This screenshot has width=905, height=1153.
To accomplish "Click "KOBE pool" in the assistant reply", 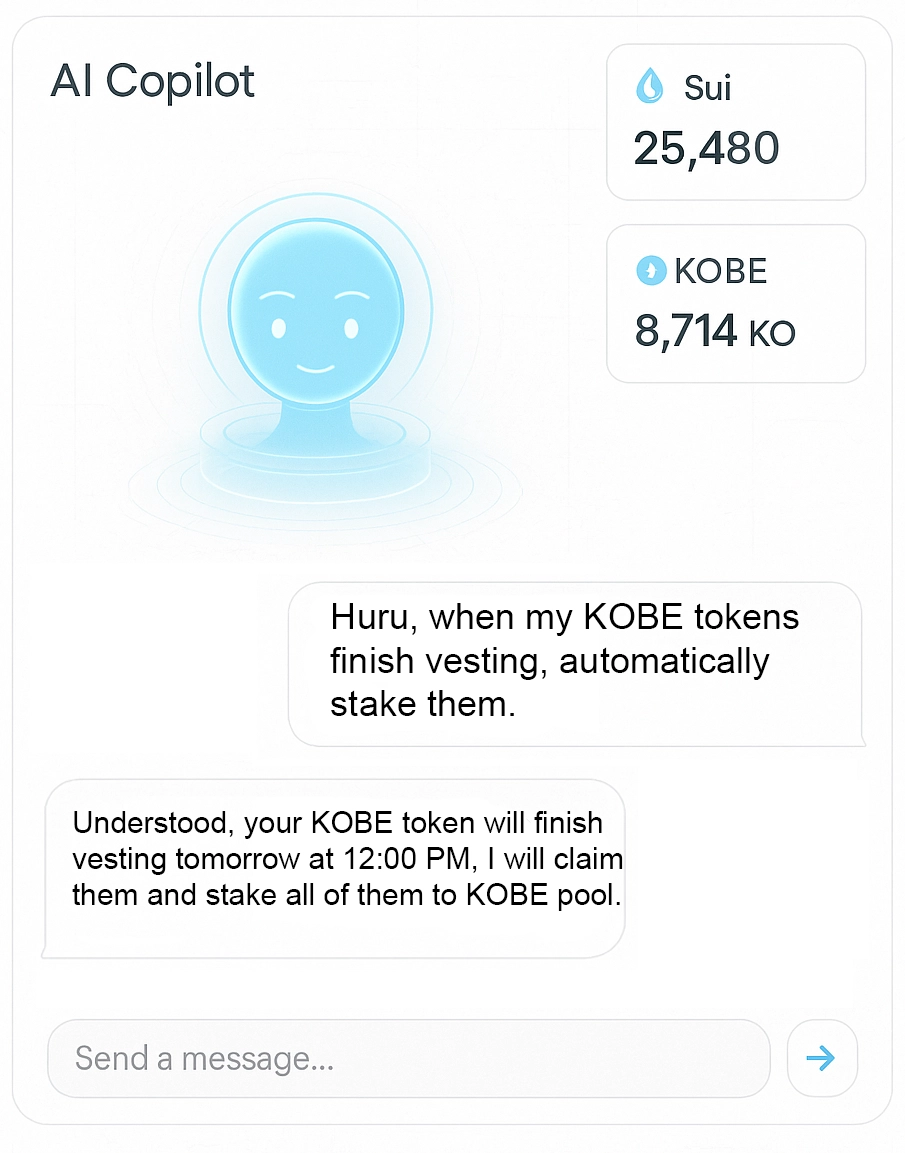I will (x=542, y=895).
